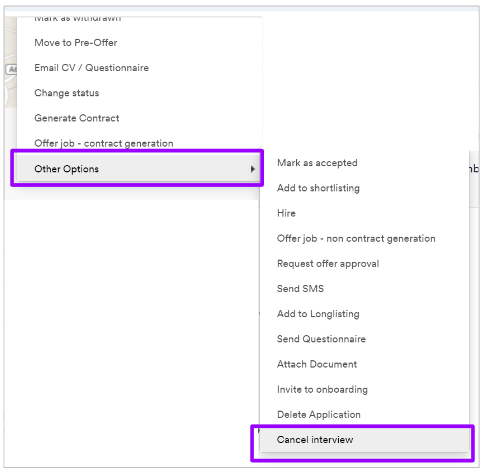Select Cancel interview from submenu

coord(364,440)
